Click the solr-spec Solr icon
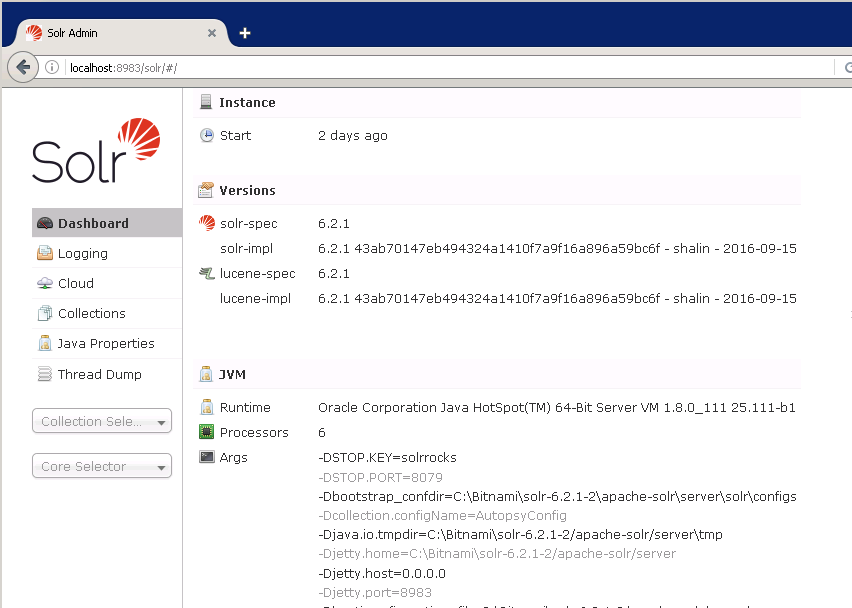 (207, 223)
